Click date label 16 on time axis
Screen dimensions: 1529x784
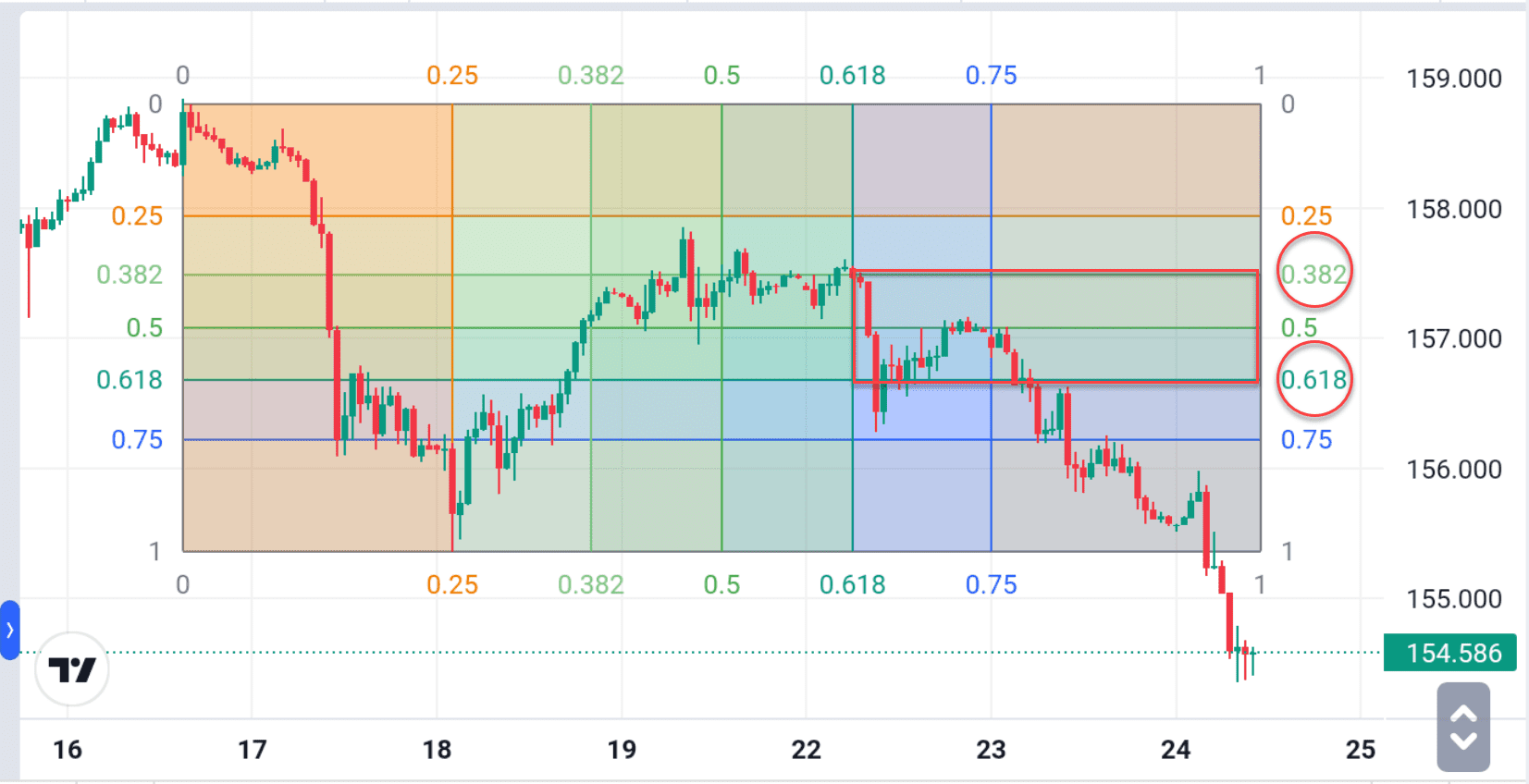click(68, 749)
